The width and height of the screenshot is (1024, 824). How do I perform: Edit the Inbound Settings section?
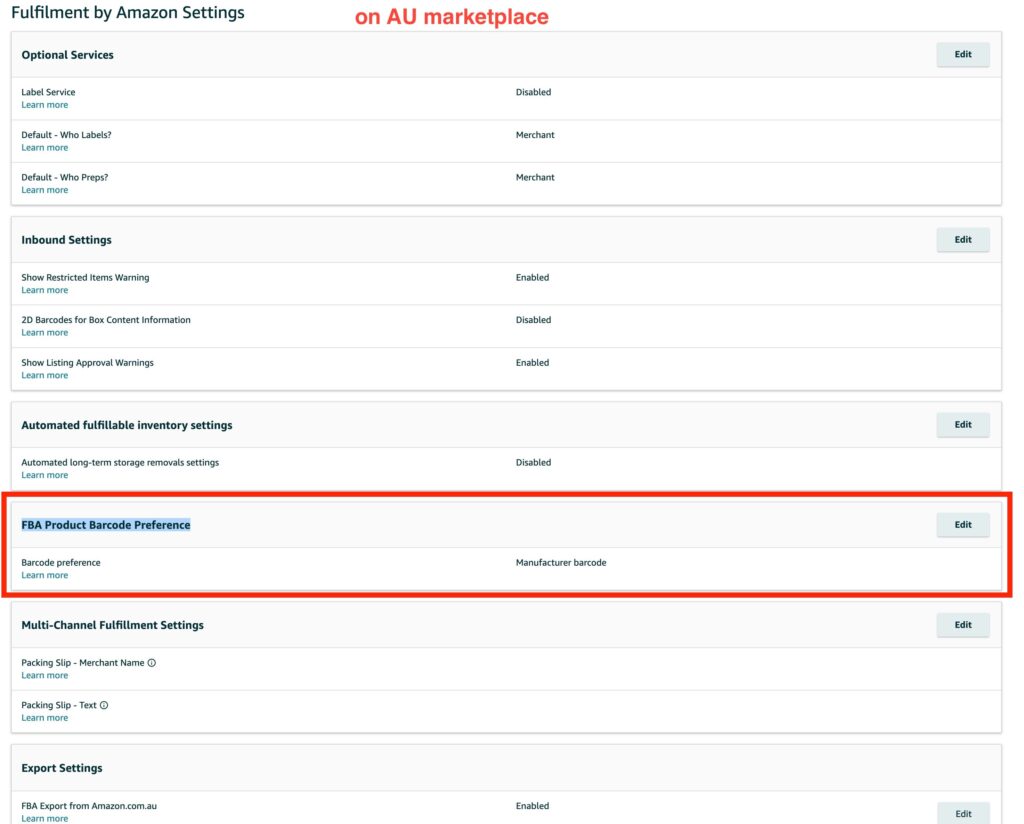pyautogui.click(x=962, y=240)
